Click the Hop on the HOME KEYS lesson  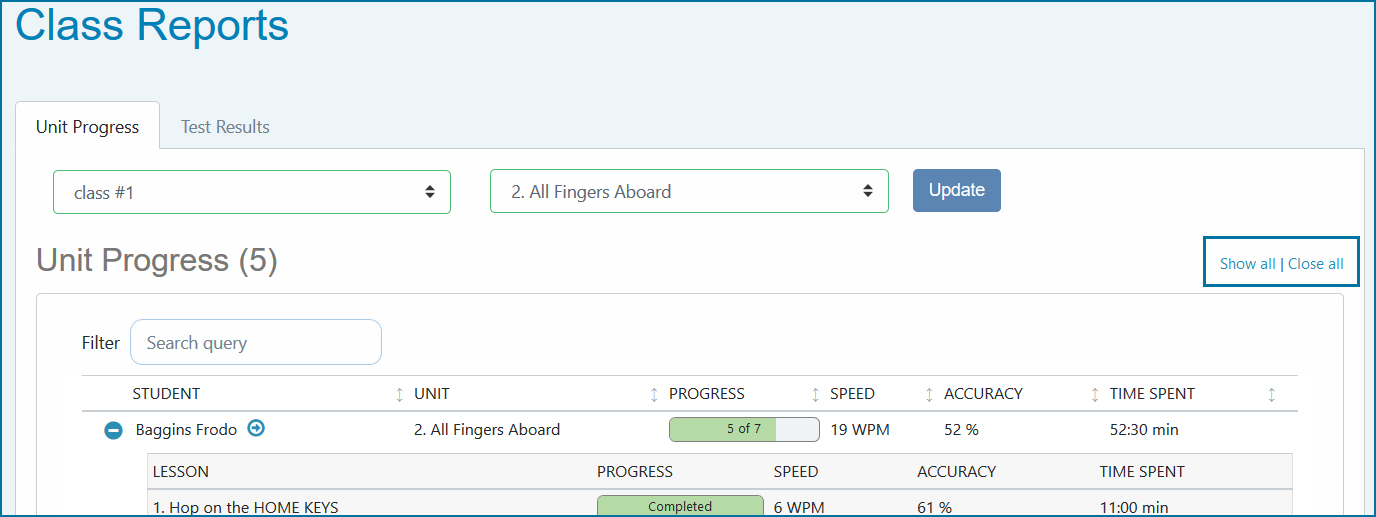coord(246,507)
